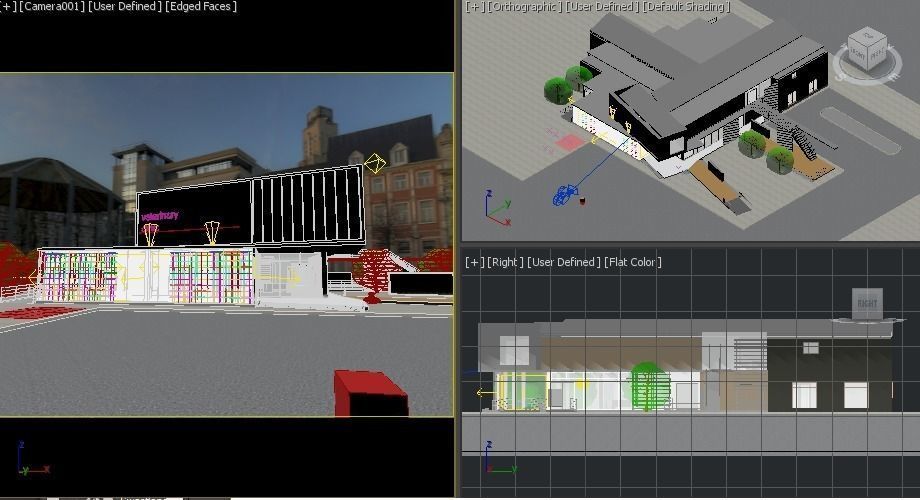The height and width of the screenshot is (500, 920).
Task: Open Default Shading menu in orthographic viewport
Action: click(686, 6)
